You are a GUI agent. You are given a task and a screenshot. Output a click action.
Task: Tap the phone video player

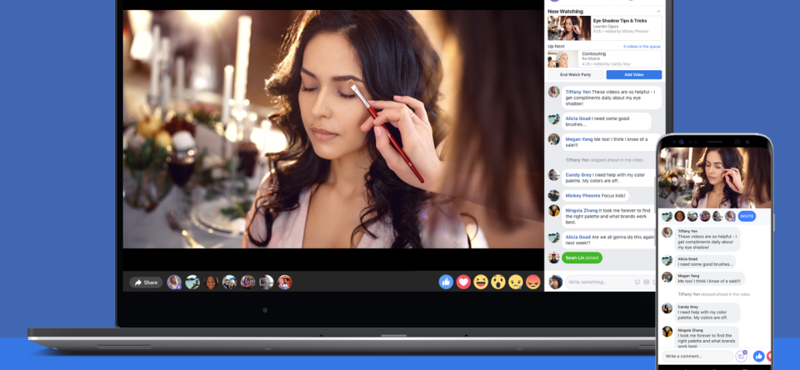[x=714, y=177]
